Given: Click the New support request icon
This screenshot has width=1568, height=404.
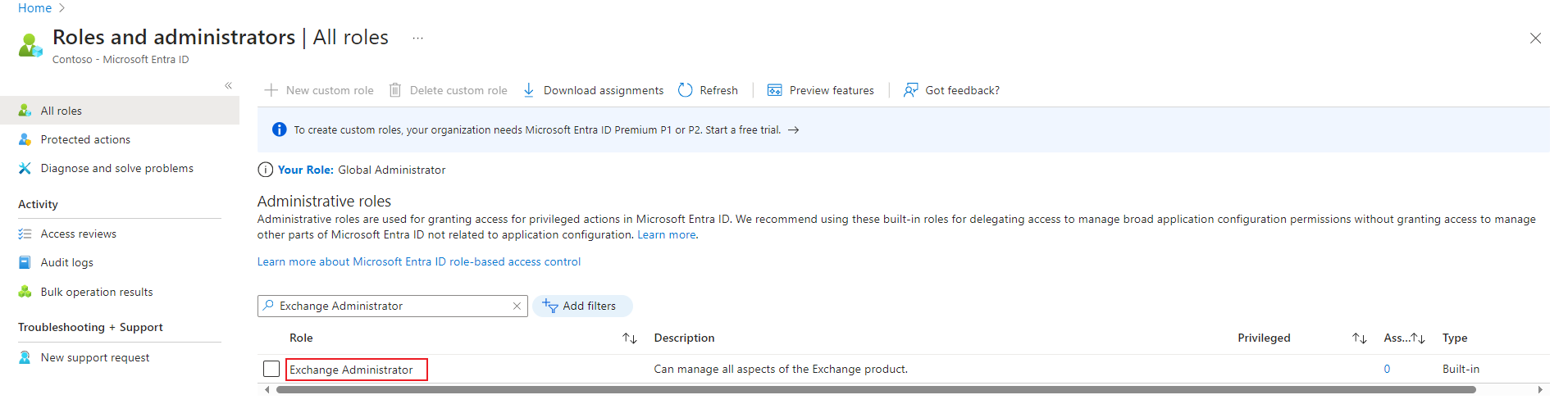Looking at the screenshot, I should [25, 357].
